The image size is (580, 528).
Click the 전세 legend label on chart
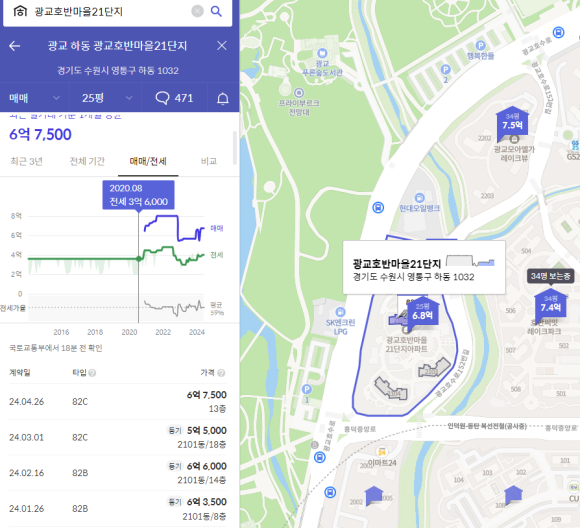pyautogui.click(x=217, y=255)
